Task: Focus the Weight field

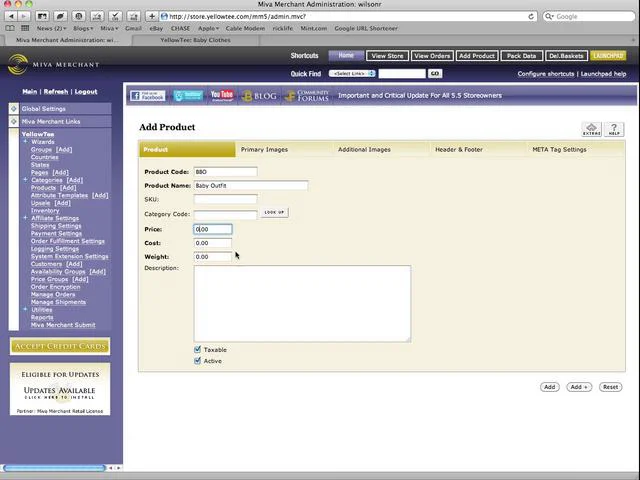Action: click(213, 257)
